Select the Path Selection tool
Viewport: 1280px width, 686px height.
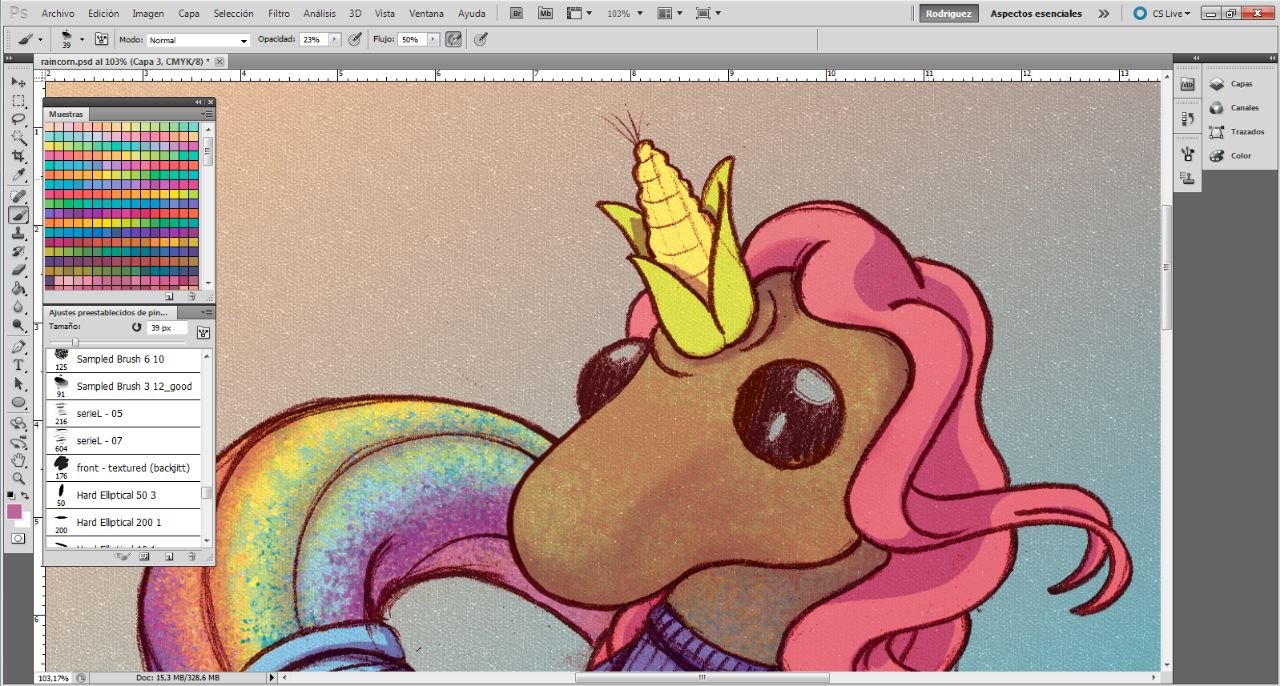(x=18, y=384)
